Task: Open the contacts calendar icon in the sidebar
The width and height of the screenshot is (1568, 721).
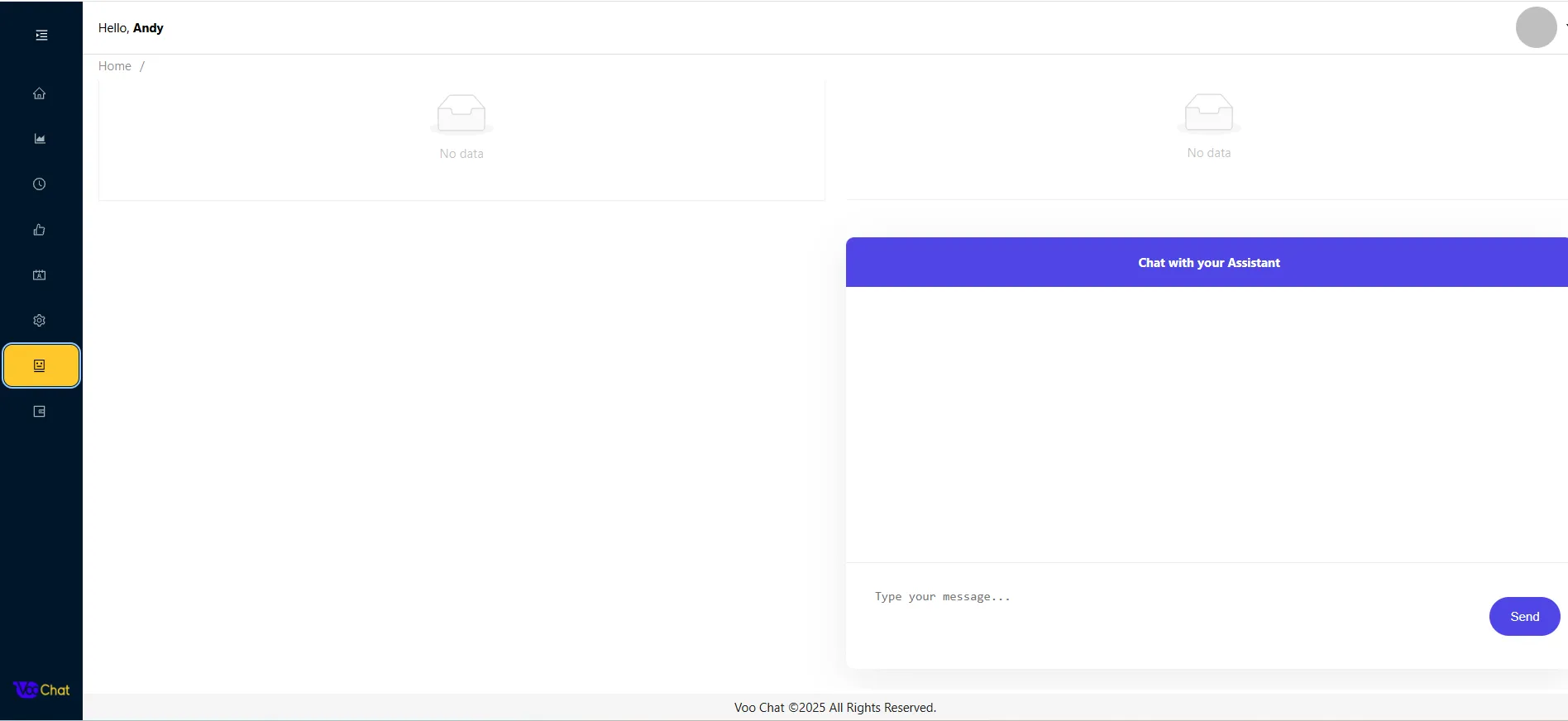Action: point(39,275)
